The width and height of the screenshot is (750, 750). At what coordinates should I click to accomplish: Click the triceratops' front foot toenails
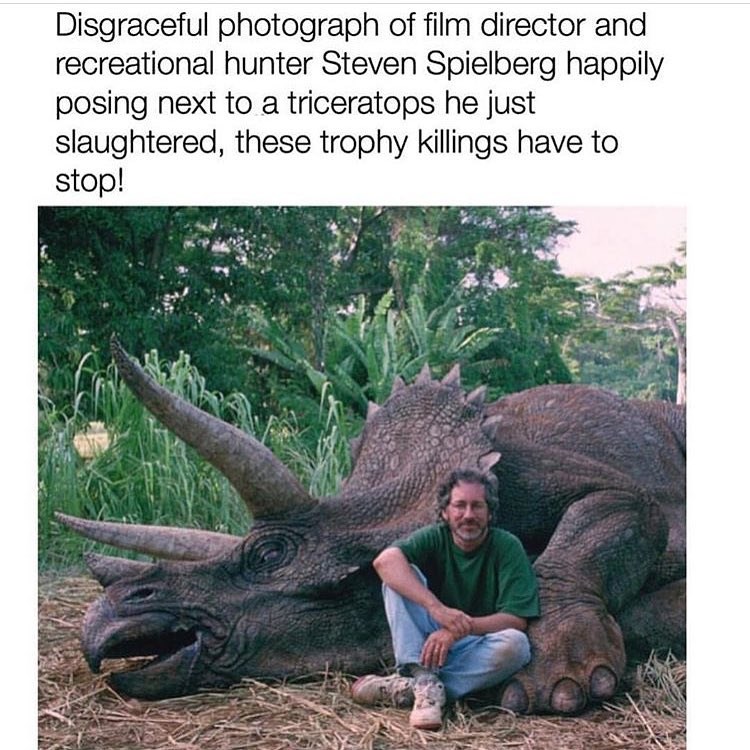click(560, 691)
